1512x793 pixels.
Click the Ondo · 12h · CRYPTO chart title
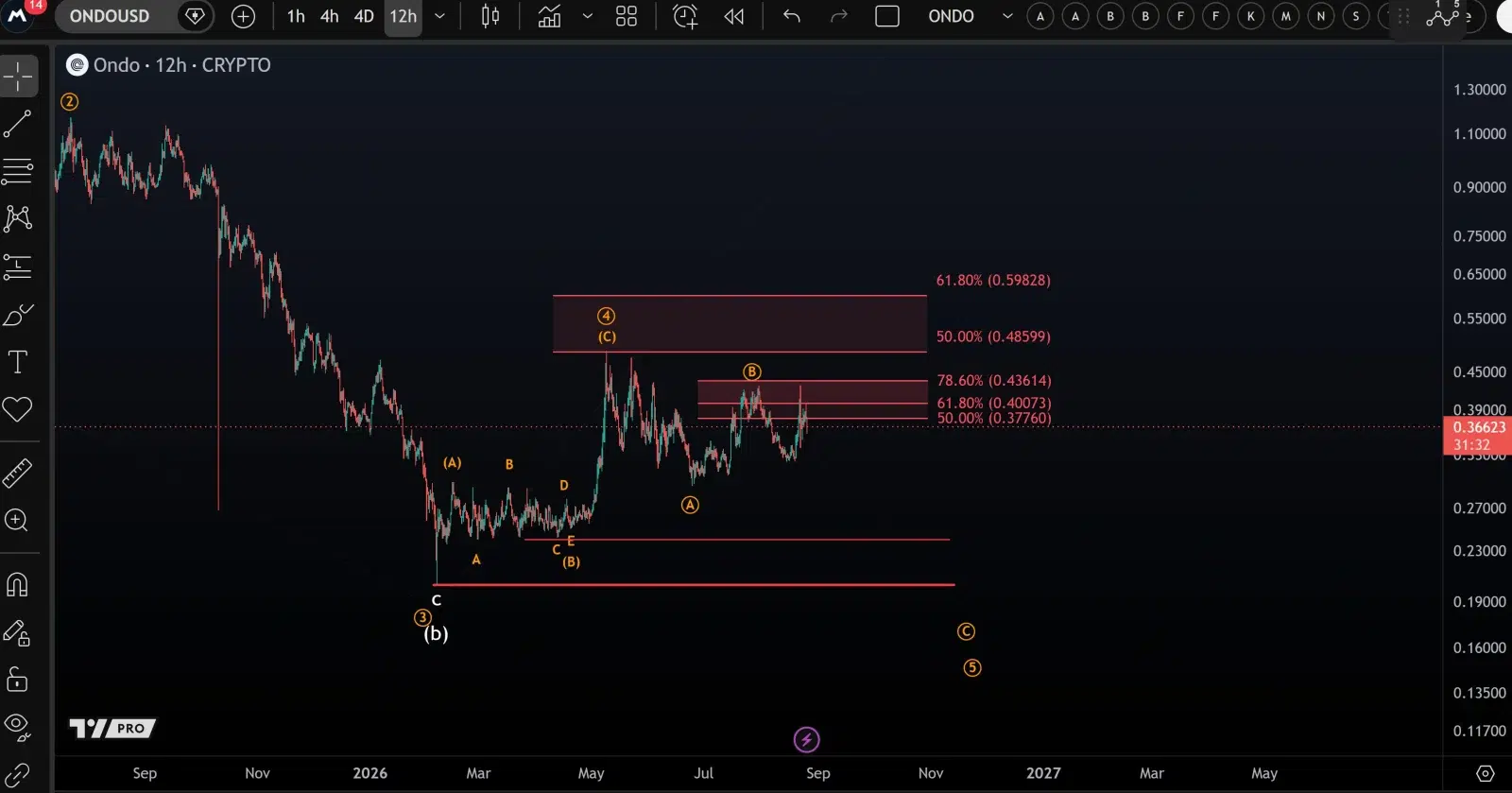point(181,65)
